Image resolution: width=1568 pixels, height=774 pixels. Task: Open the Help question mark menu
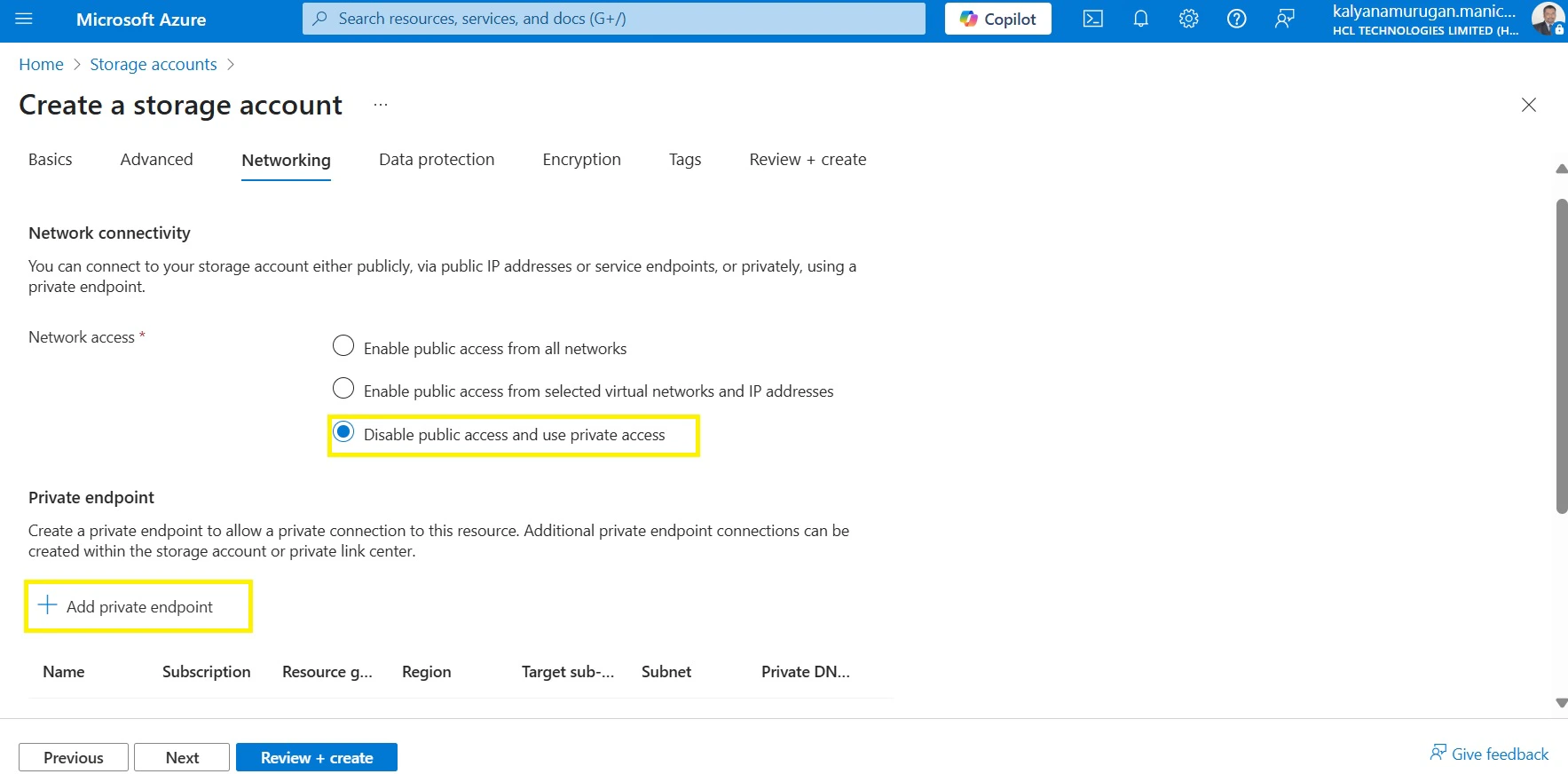[x=1237, y=19]
